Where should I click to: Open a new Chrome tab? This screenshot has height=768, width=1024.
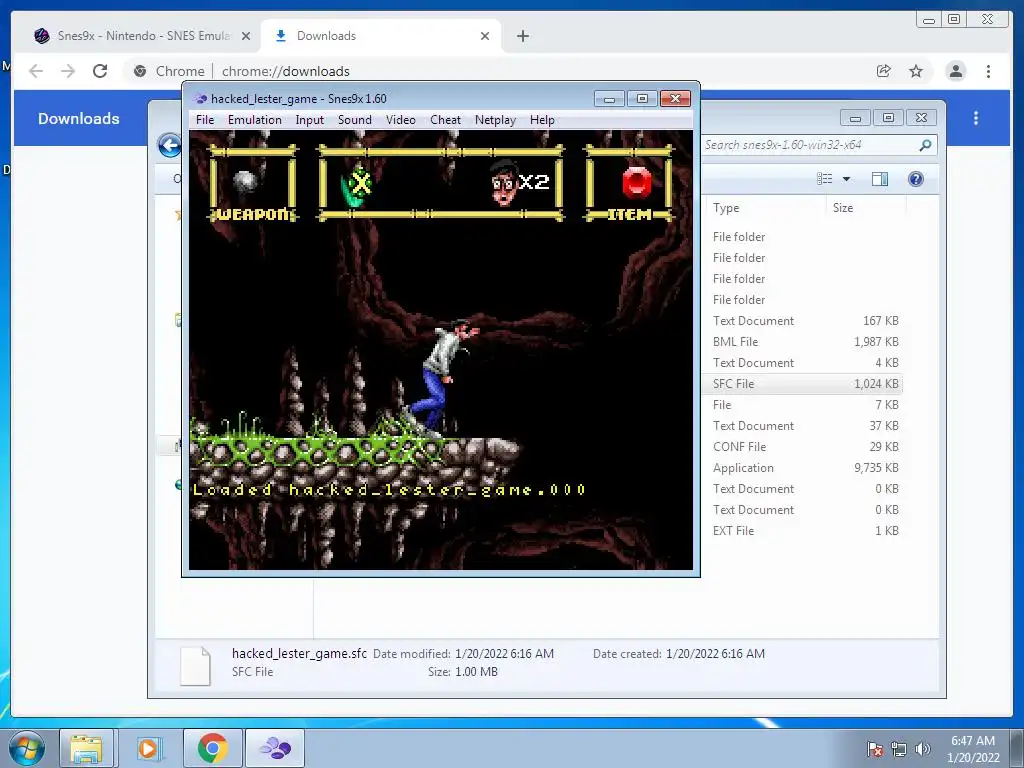click(522, 36)
